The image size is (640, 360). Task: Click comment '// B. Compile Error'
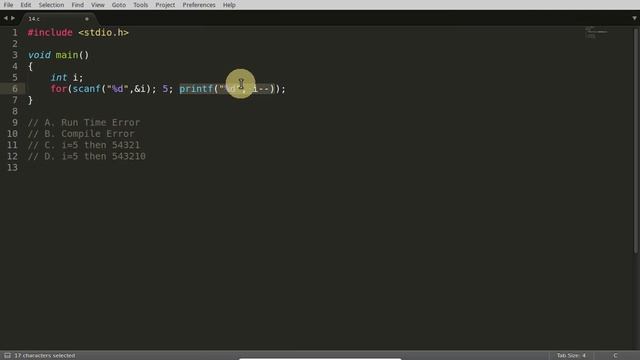click(x=81, y=134)
